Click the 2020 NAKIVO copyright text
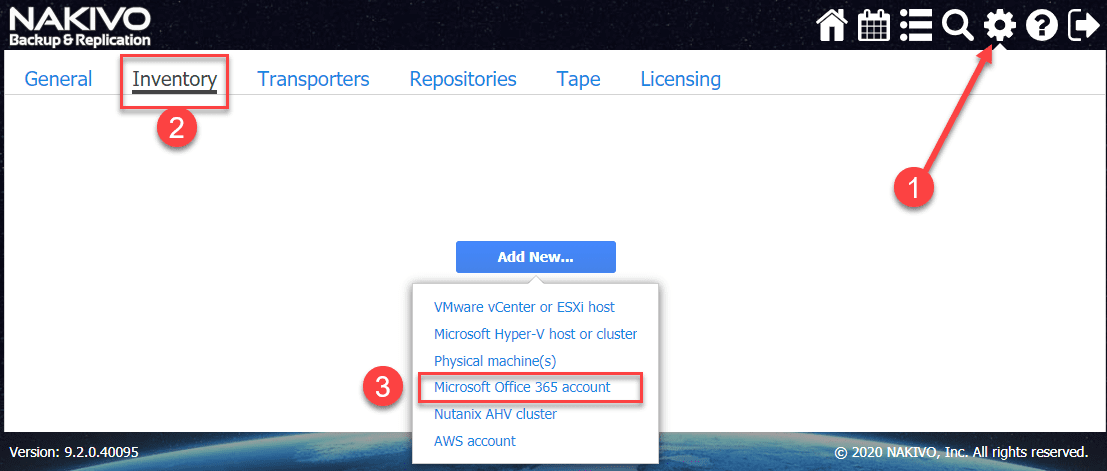1107x471 pixels. [961, 452]
